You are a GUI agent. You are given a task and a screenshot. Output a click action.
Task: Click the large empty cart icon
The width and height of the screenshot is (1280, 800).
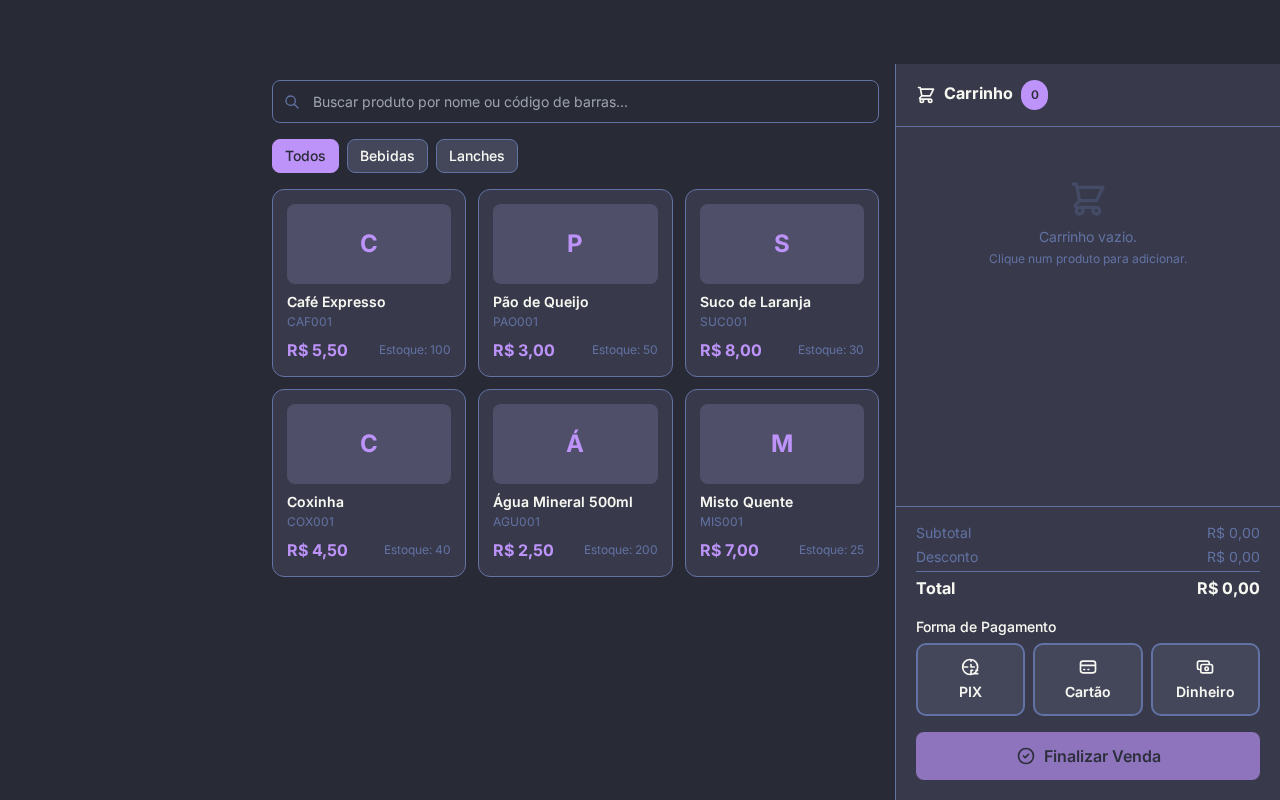pos(1088,198)
